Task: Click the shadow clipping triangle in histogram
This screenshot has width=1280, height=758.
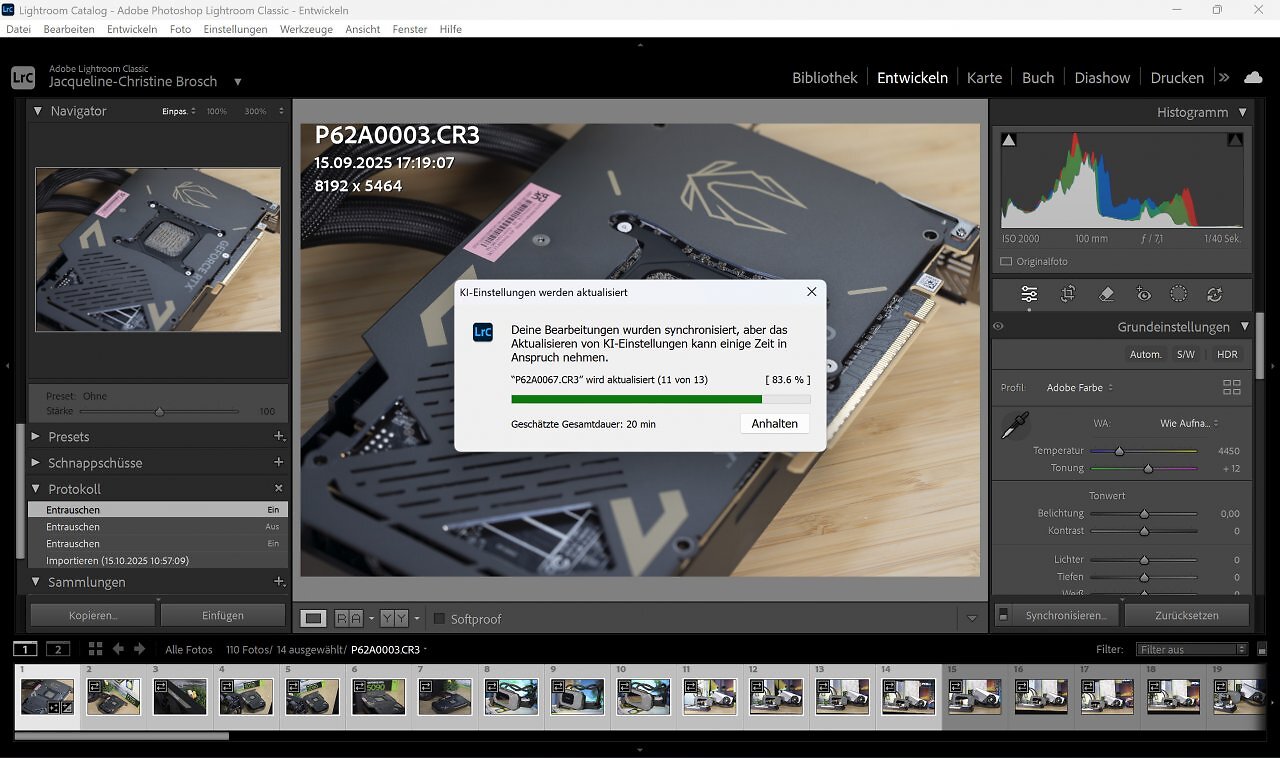Action: pyautogui.click(x=1008, y=140)
